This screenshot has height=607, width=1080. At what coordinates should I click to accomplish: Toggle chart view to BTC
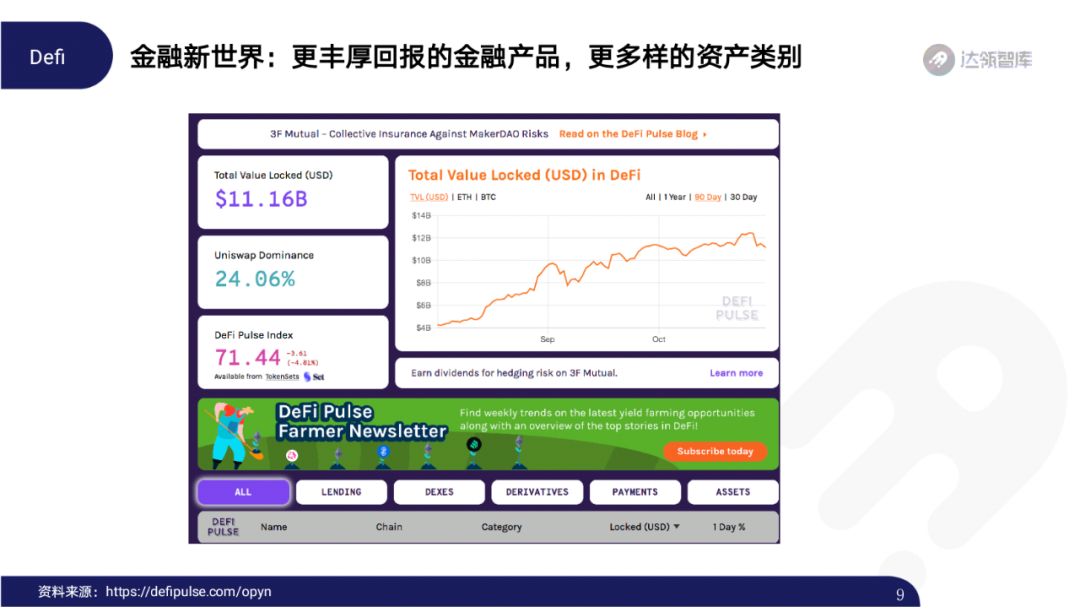click(x=487, y=197)
